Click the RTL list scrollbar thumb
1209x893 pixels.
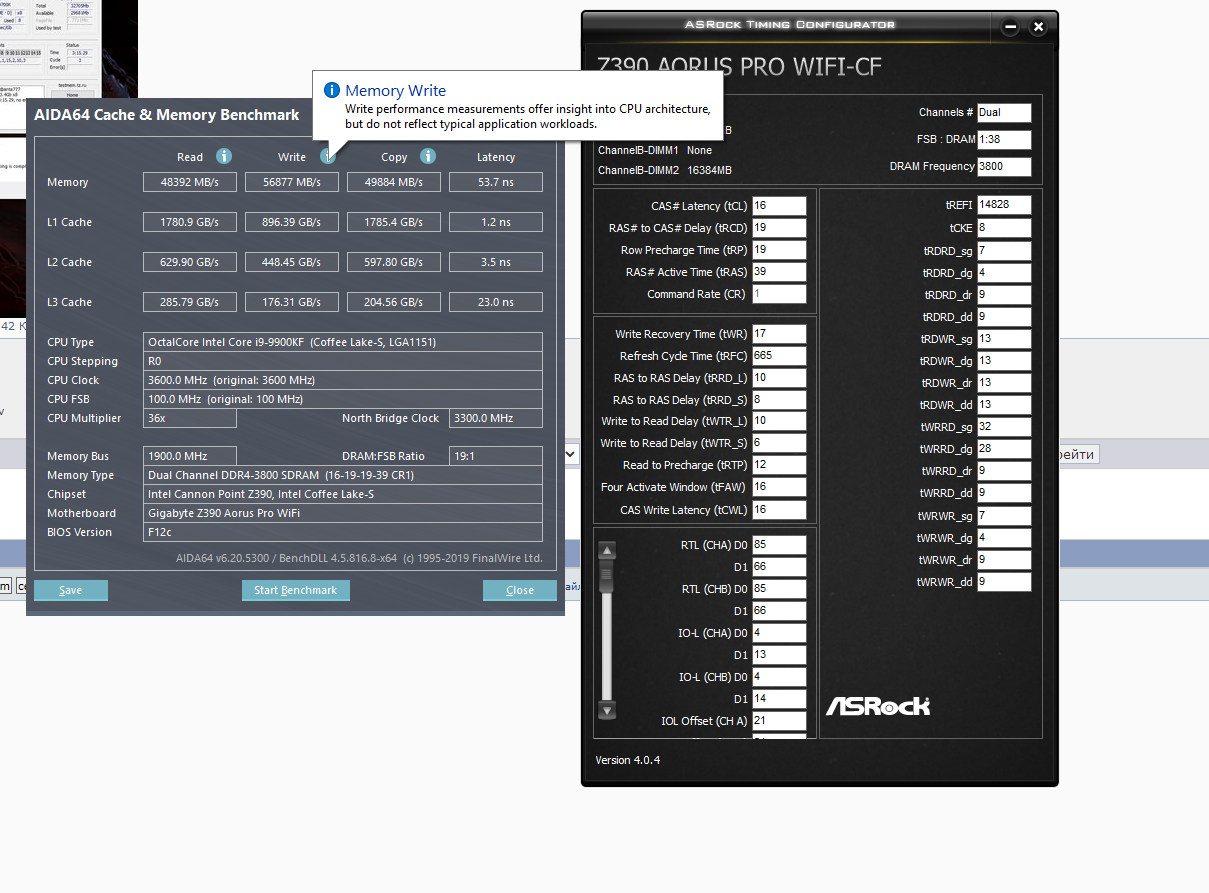click(x=607, y=577)
